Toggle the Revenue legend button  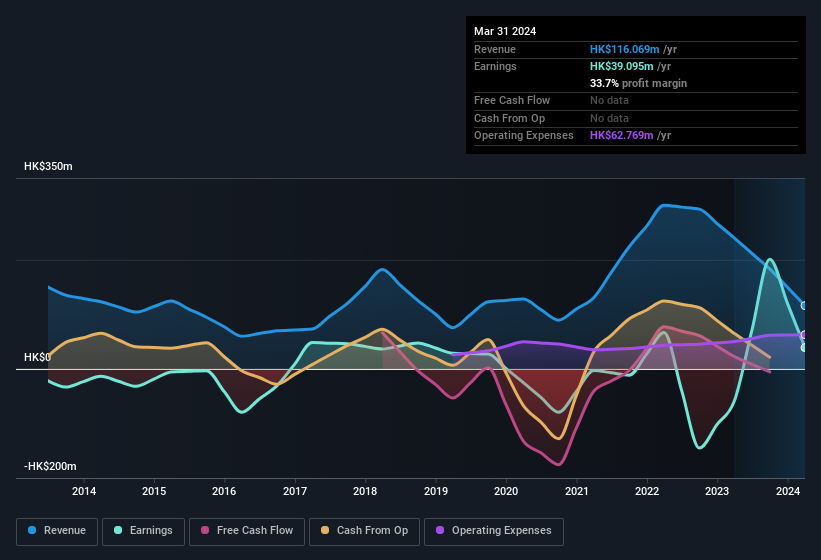click(x=57, y=531)
